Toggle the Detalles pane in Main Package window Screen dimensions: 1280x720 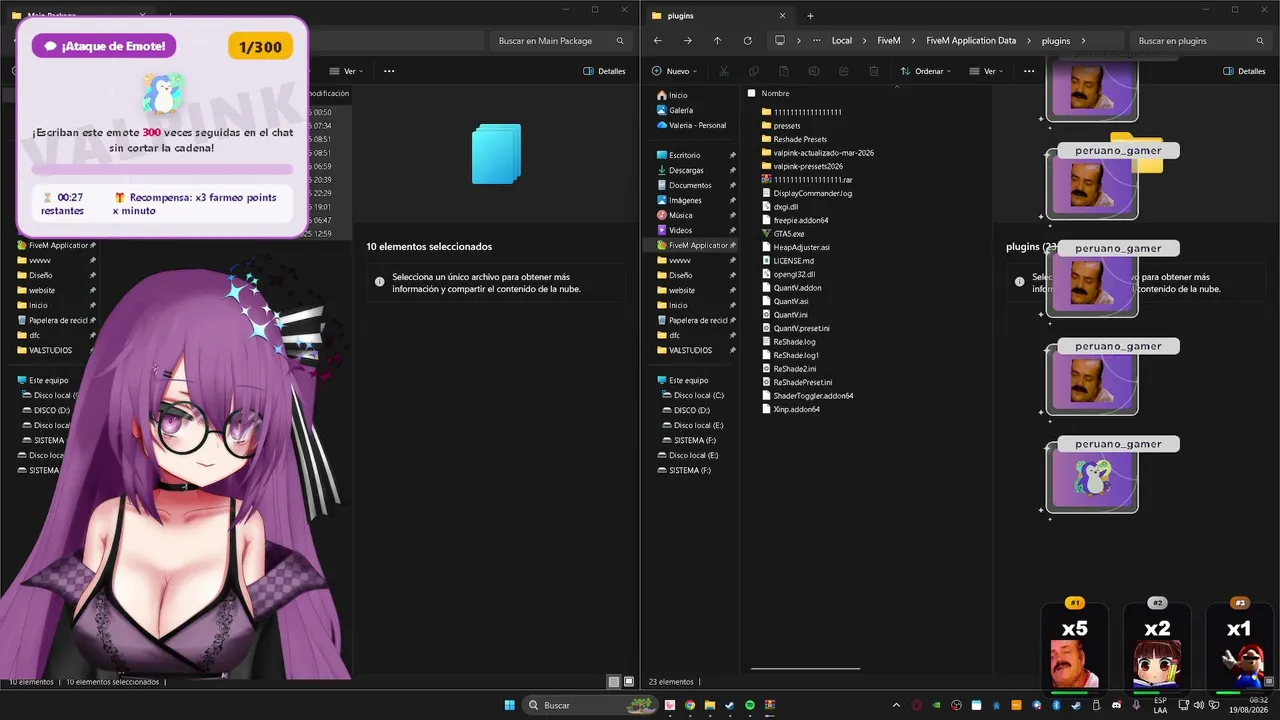[x=604, y=71]
